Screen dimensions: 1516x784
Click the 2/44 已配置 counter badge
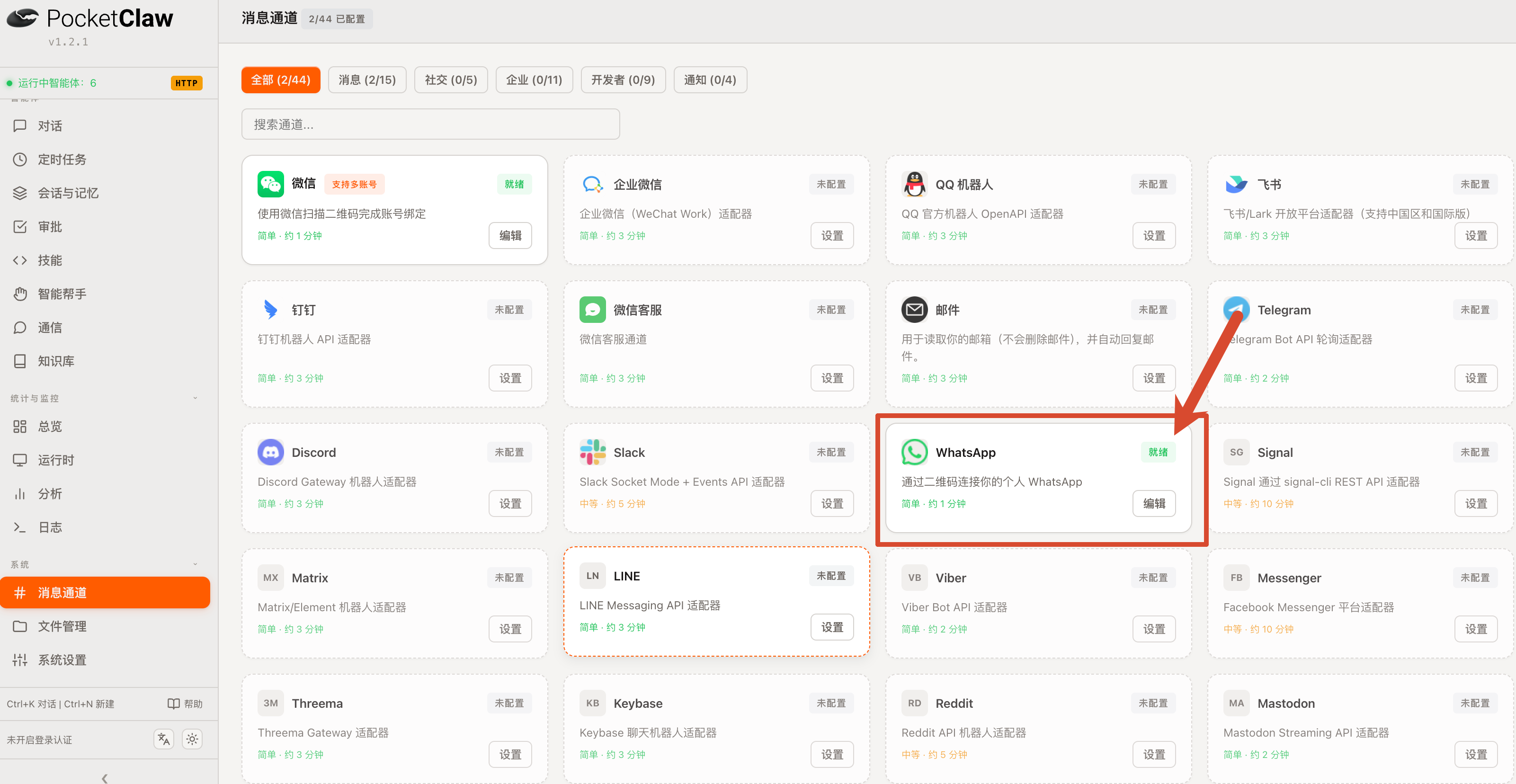pos(337,19)
